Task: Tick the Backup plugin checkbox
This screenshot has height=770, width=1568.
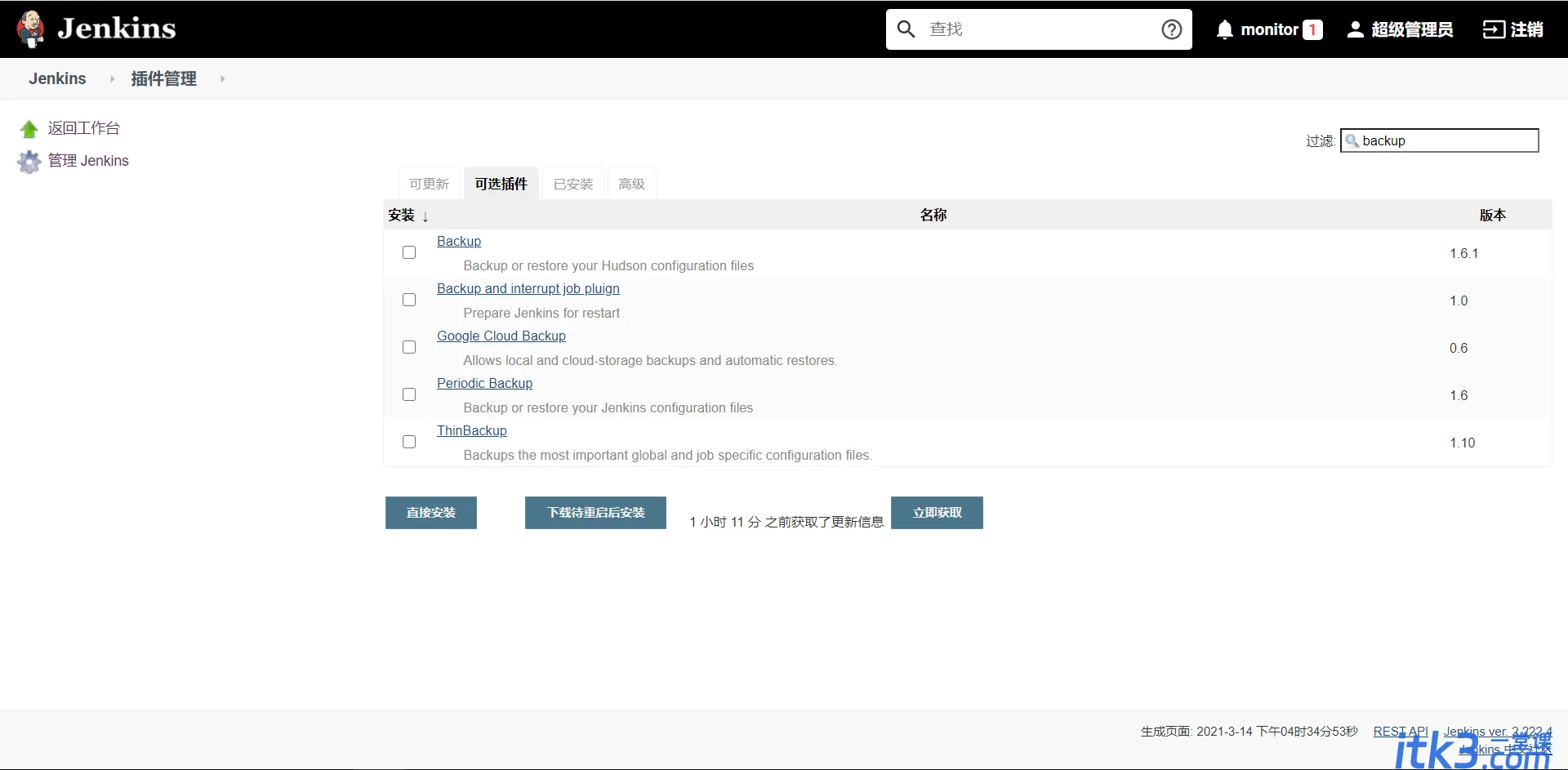Action: click(409, 252)
